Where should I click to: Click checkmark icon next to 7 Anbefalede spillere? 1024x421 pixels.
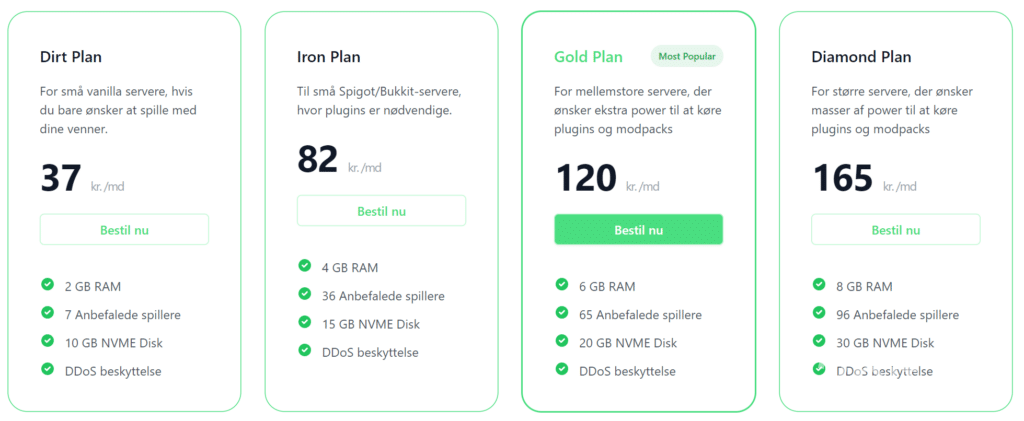(47, 314)
